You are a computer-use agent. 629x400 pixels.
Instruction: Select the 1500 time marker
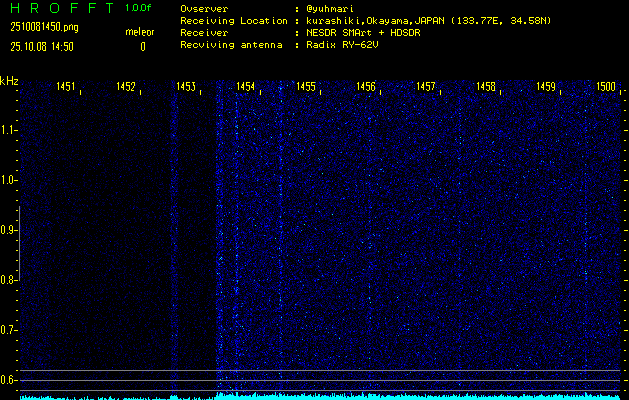606,88
